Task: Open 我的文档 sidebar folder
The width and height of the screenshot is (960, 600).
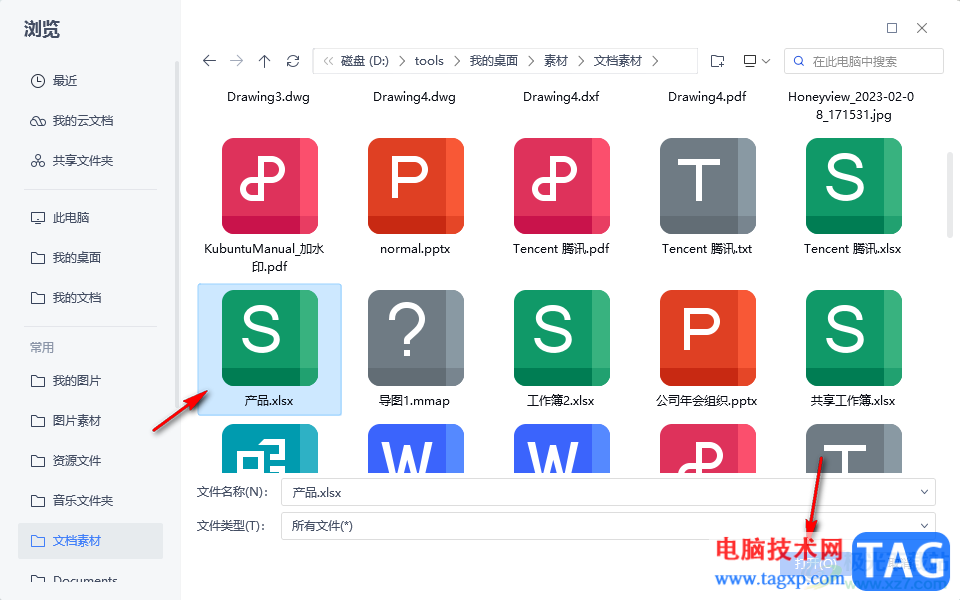Action: point(66,298)
